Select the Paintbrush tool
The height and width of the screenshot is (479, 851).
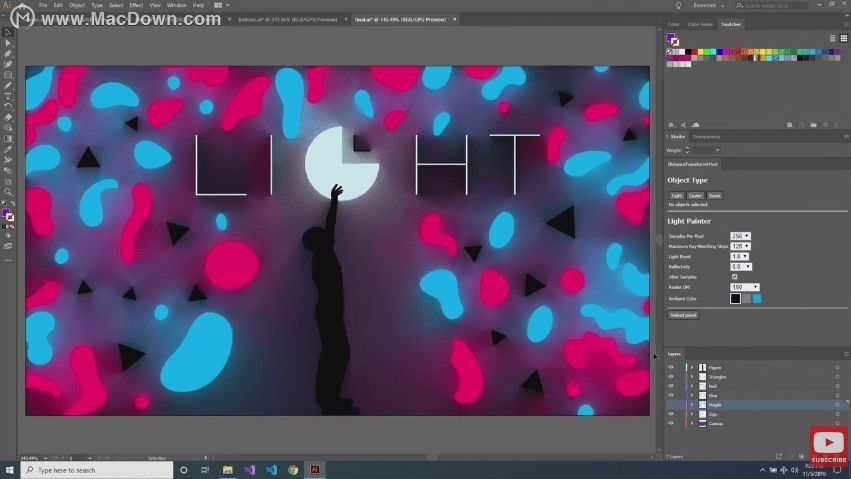click(x=8, y=85)
